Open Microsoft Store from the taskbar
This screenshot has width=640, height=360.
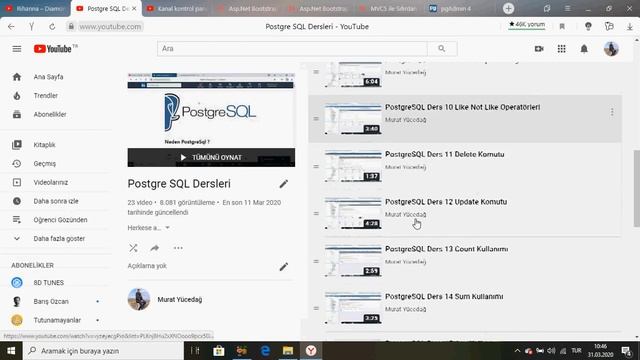218,351
